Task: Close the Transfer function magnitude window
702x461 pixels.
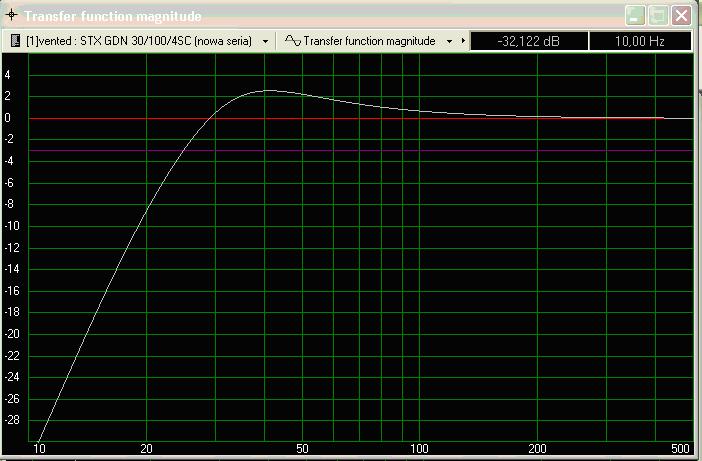Action: pos(681,16)
